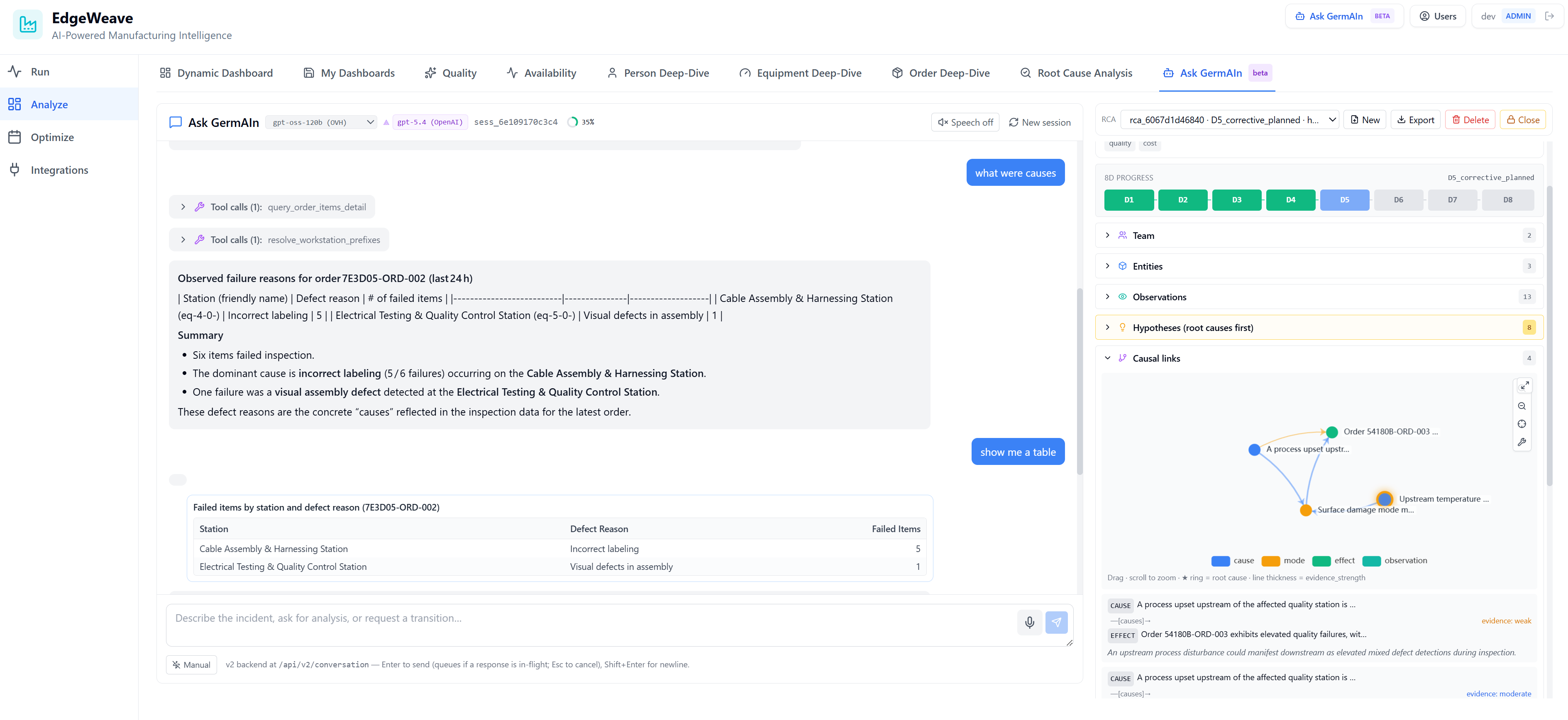
Task: Click the orange mode legend swatch
Action: (1270, 561)
